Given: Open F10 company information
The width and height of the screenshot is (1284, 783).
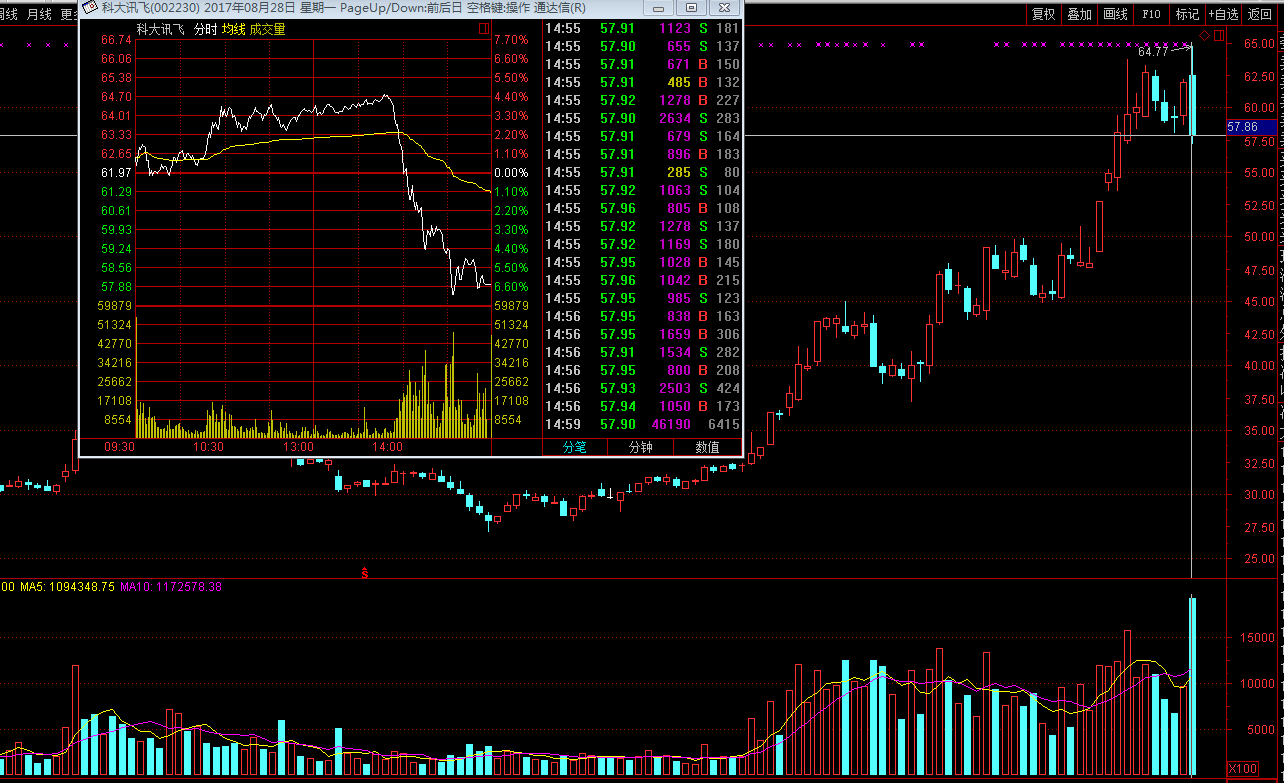Looking at the screenshot, I should pos(1151,14).
